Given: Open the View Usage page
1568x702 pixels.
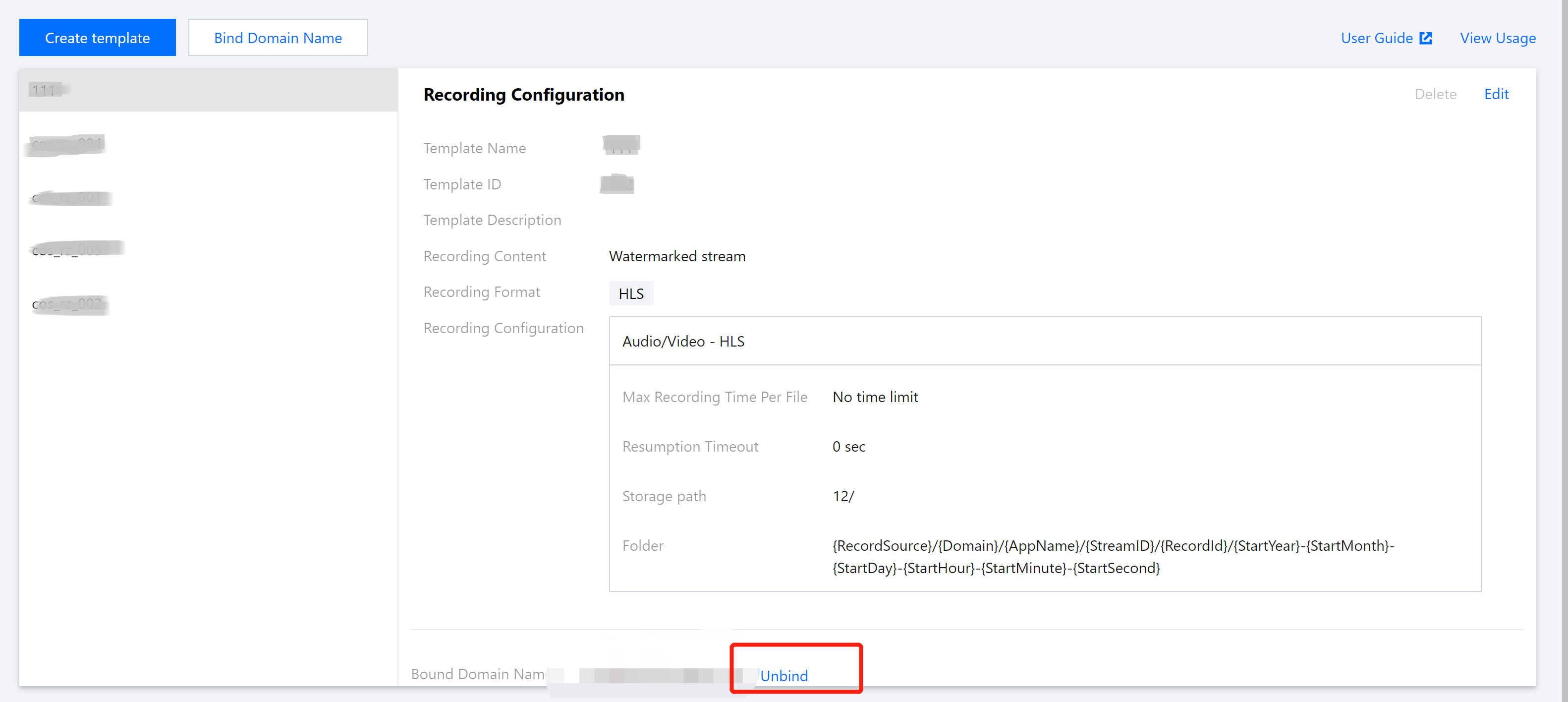Looking at the screenshot, I should (x=1498, y=38).
